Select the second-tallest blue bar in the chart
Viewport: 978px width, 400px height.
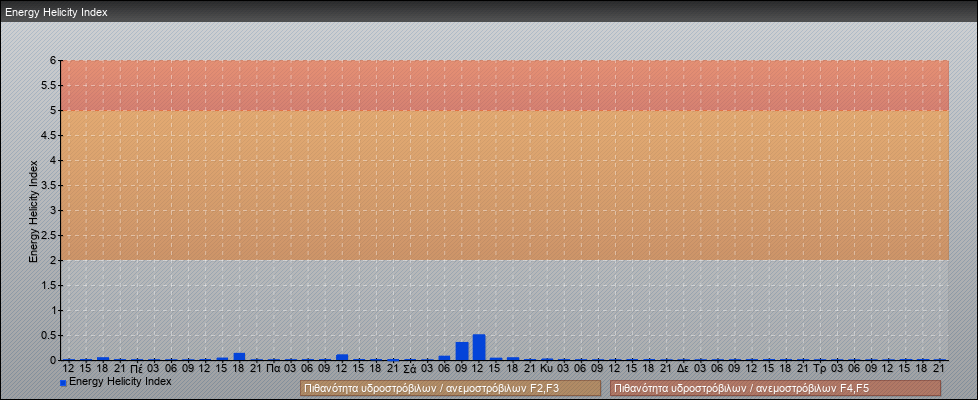click(462, 351)
